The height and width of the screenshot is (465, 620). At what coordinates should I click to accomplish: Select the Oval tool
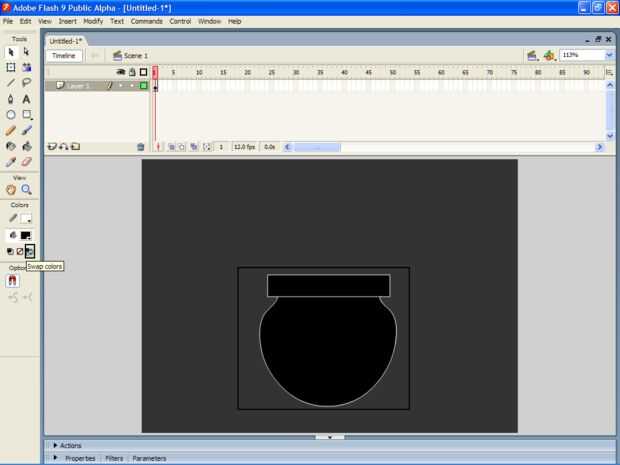(11, 115)
